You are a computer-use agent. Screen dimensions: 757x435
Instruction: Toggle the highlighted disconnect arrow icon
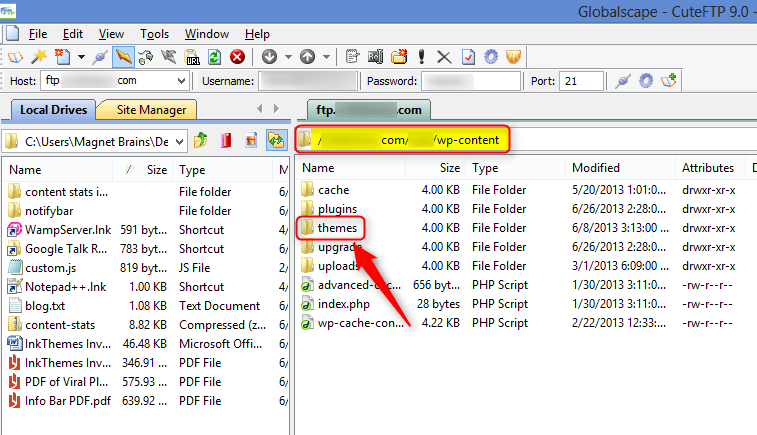123,57
